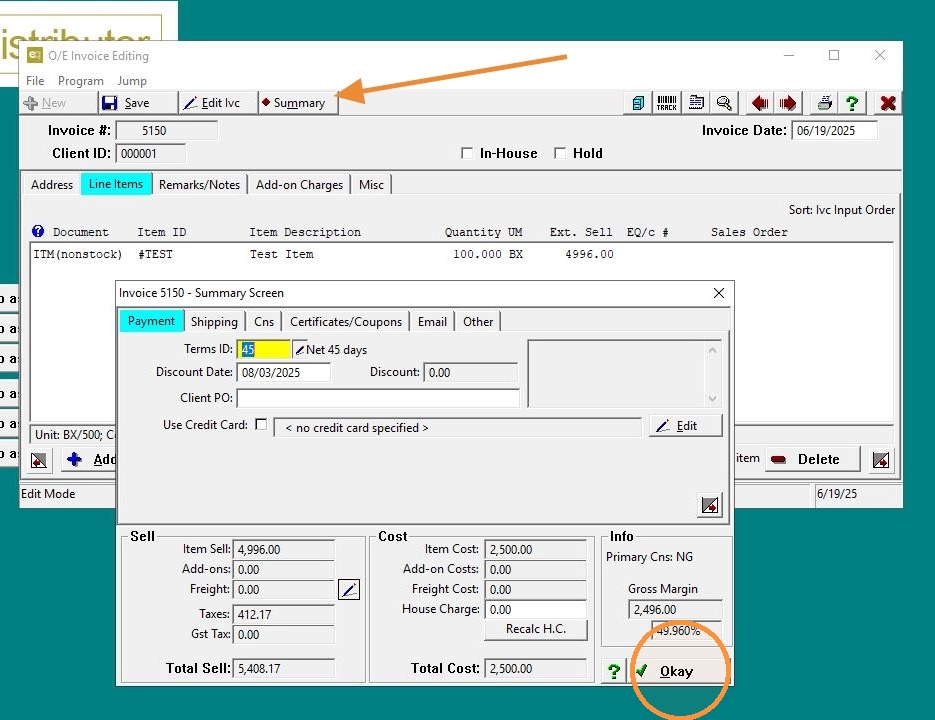The width and height of the screenshot is (935, 720).
Task: Click the bottom-right arrow icon beside Delete
Action: (x=881, y=460)
